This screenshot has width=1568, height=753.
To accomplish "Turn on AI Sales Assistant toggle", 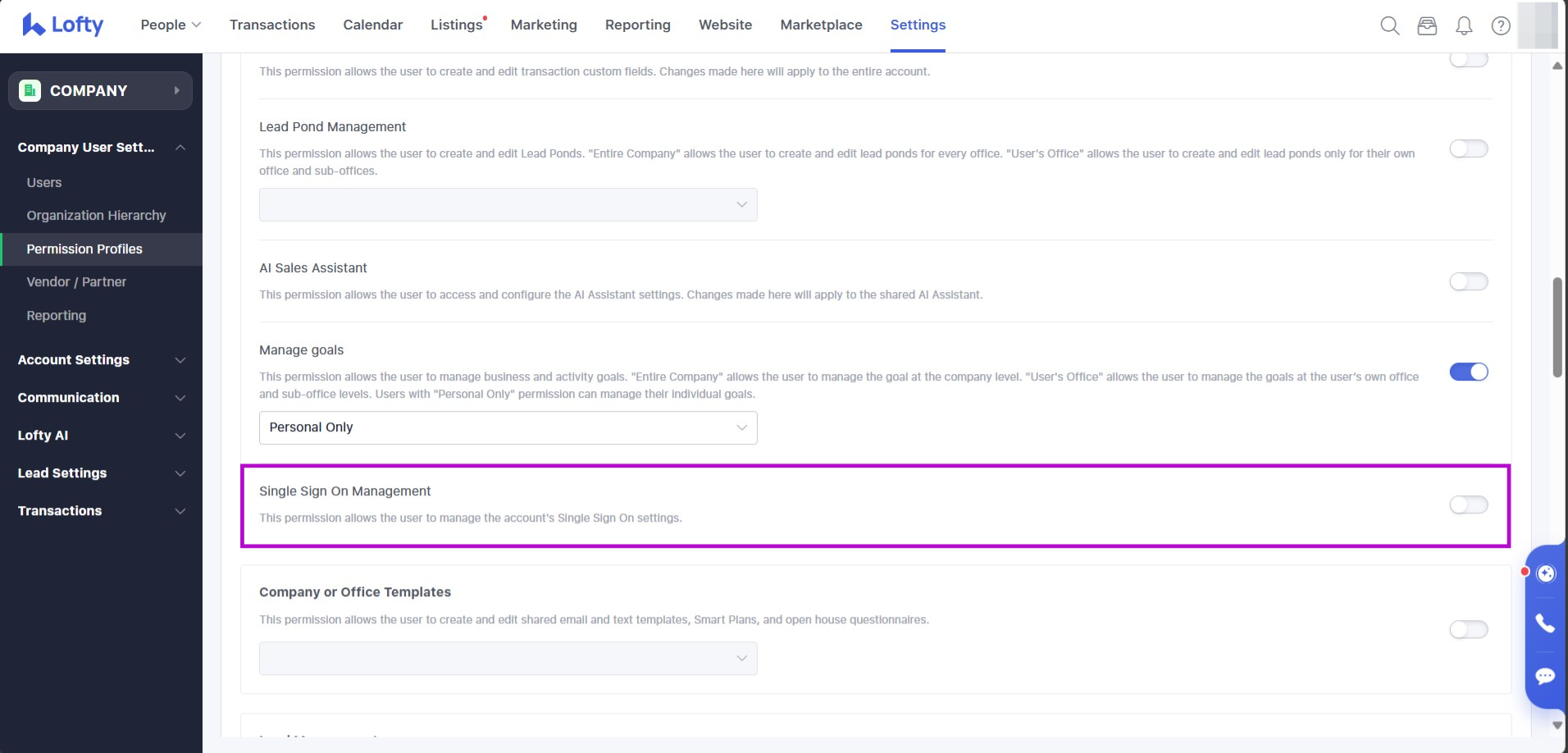I will click(1468, 281).
